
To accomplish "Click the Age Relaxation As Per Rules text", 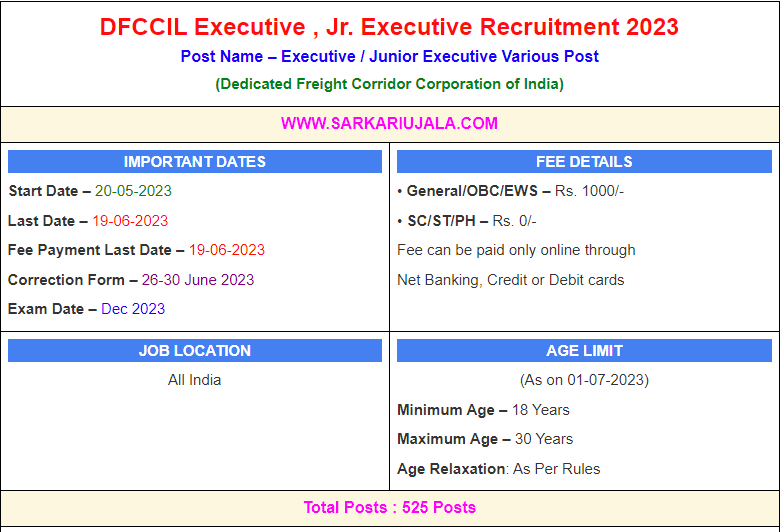I will (x=499, y=469).
